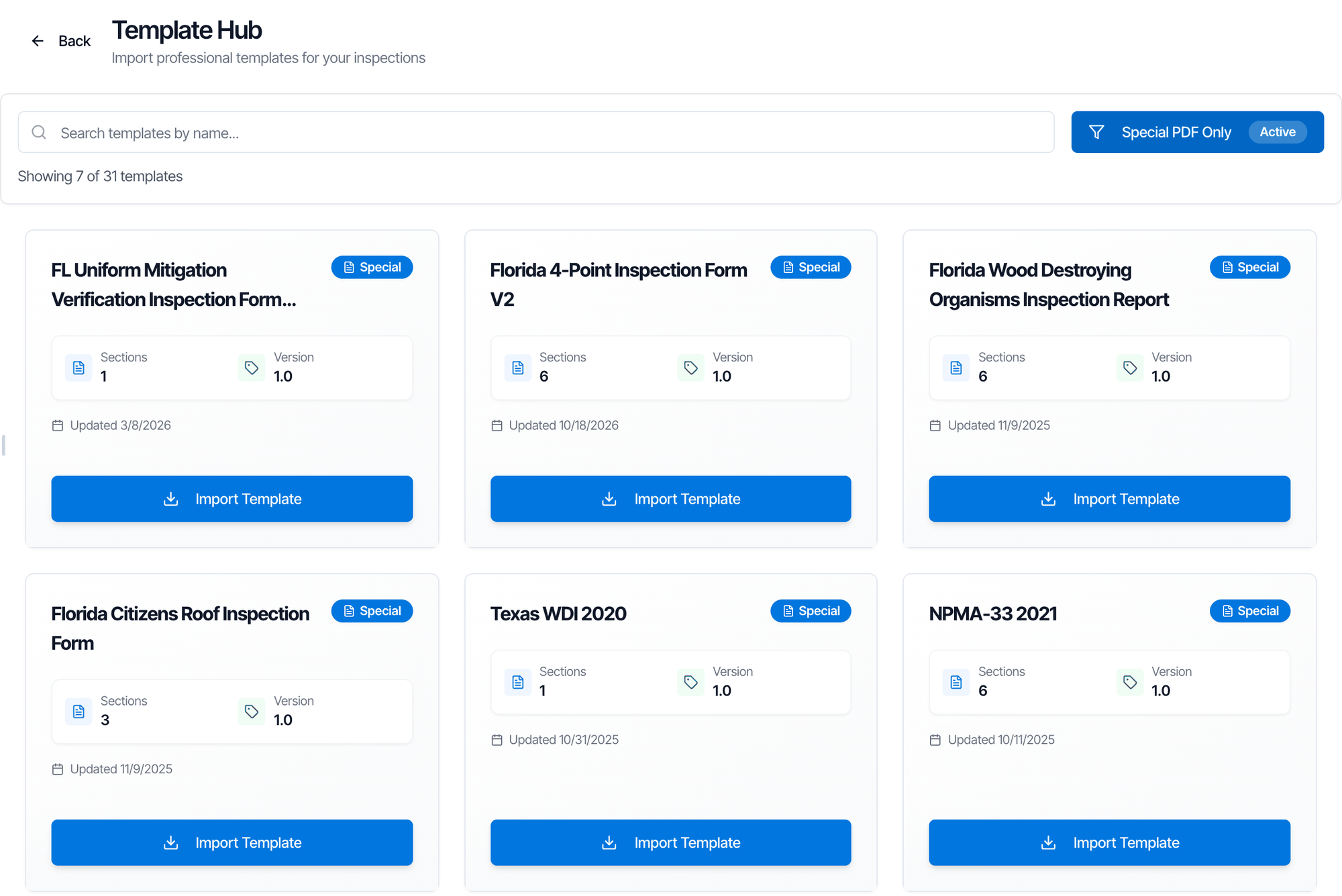Click the NPMA-33 2021 title

point(993,614)
